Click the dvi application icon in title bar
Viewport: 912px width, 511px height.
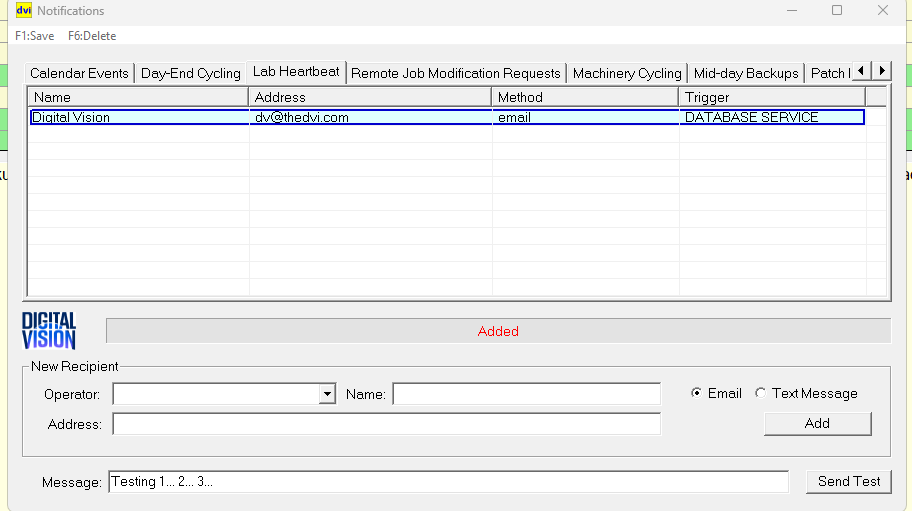tap(23, 11)
